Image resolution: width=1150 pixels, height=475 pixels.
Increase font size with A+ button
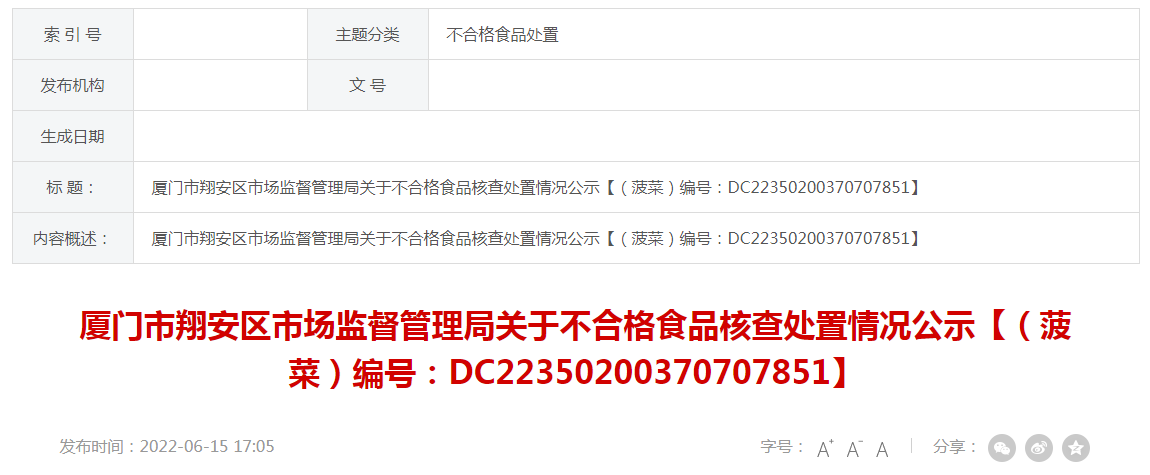pos(826,448)
